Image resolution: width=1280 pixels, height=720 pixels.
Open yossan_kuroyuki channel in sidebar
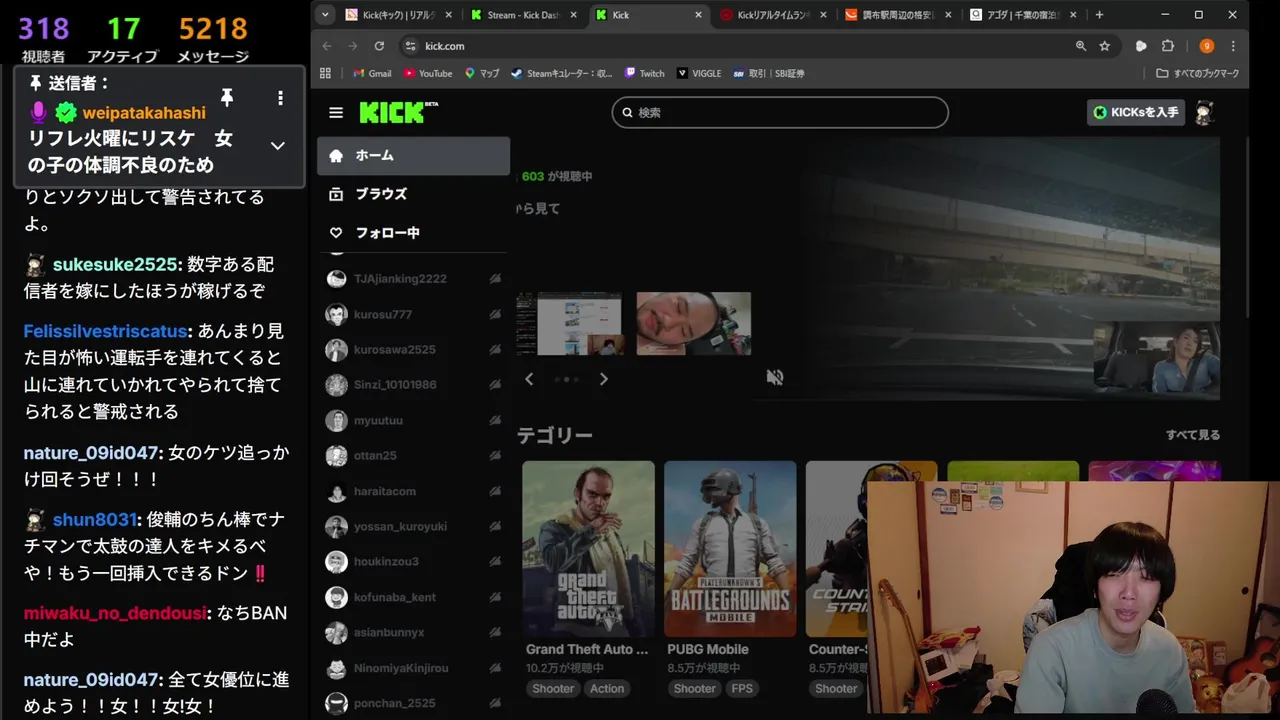click(413, 526)
